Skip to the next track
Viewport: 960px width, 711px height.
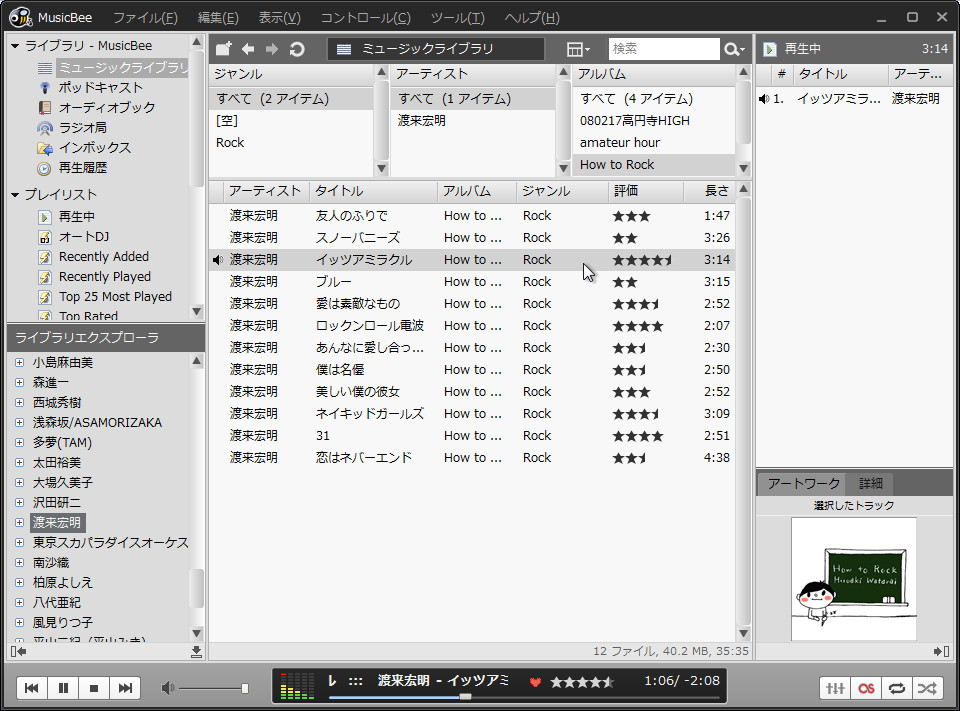127,686
